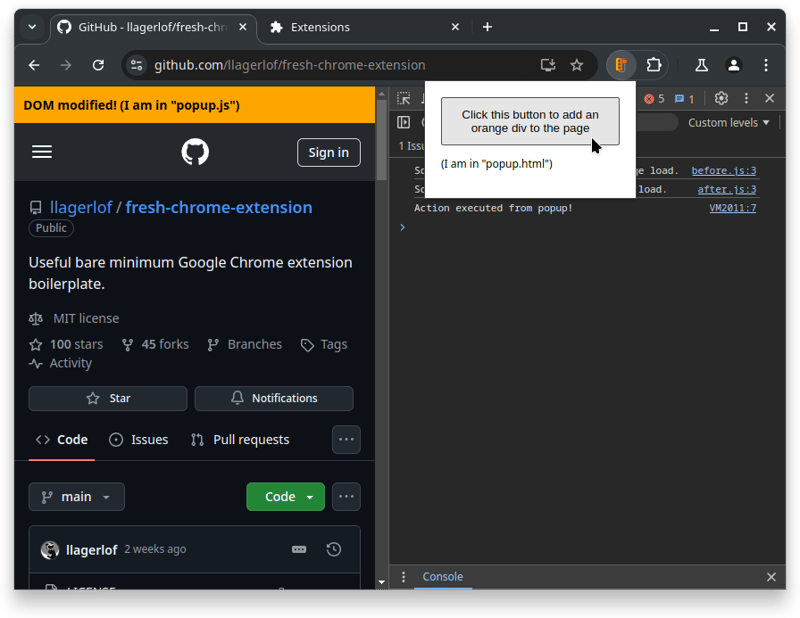
Task: Open the Branches link
Action: [x=245, y=344]
